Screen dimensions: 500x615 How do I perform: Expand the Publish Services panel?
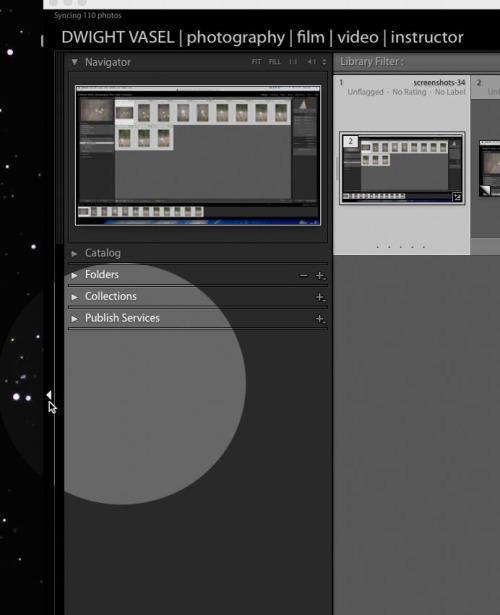click(x=74, y=318)
